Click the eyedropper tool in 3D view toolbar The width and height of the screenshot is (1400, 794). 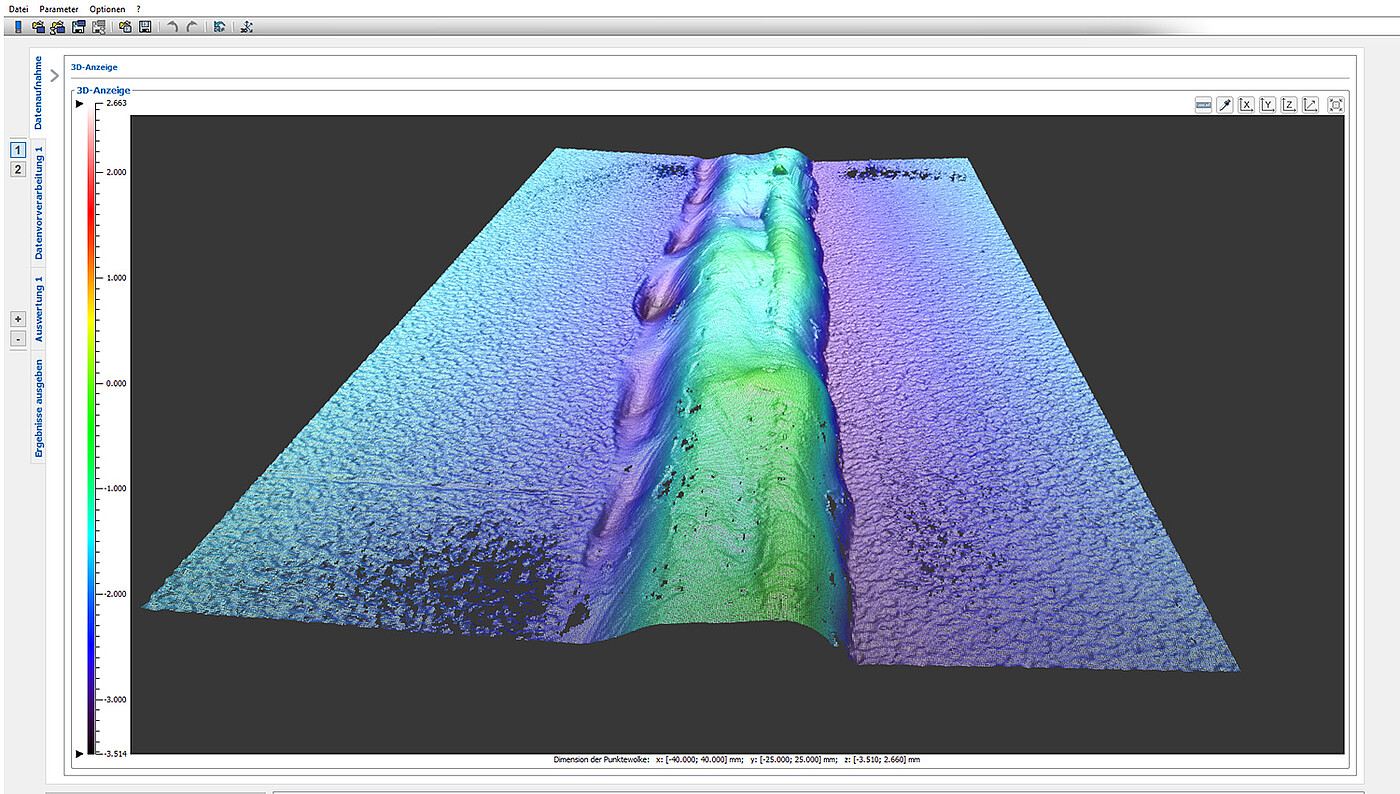(1225, 105)
